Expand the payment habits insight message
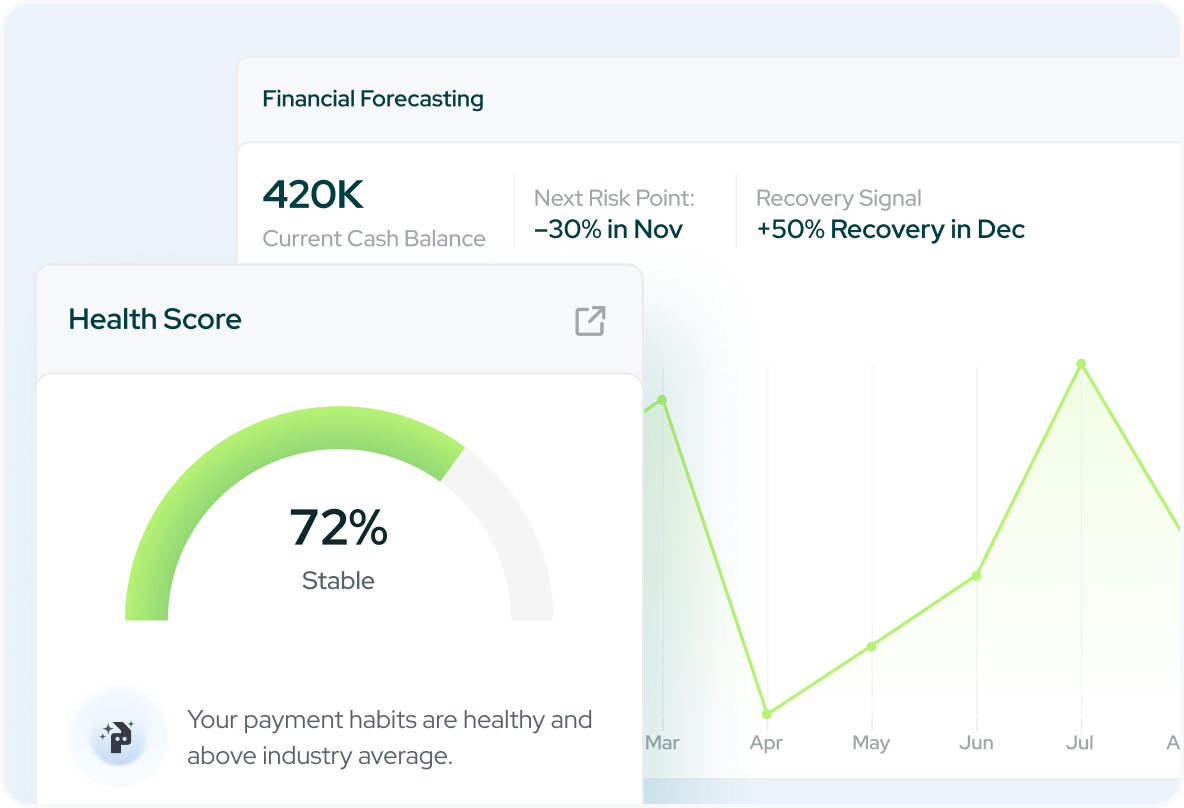The height and width of the screenshot is (808, 1184). coord(390,737)
